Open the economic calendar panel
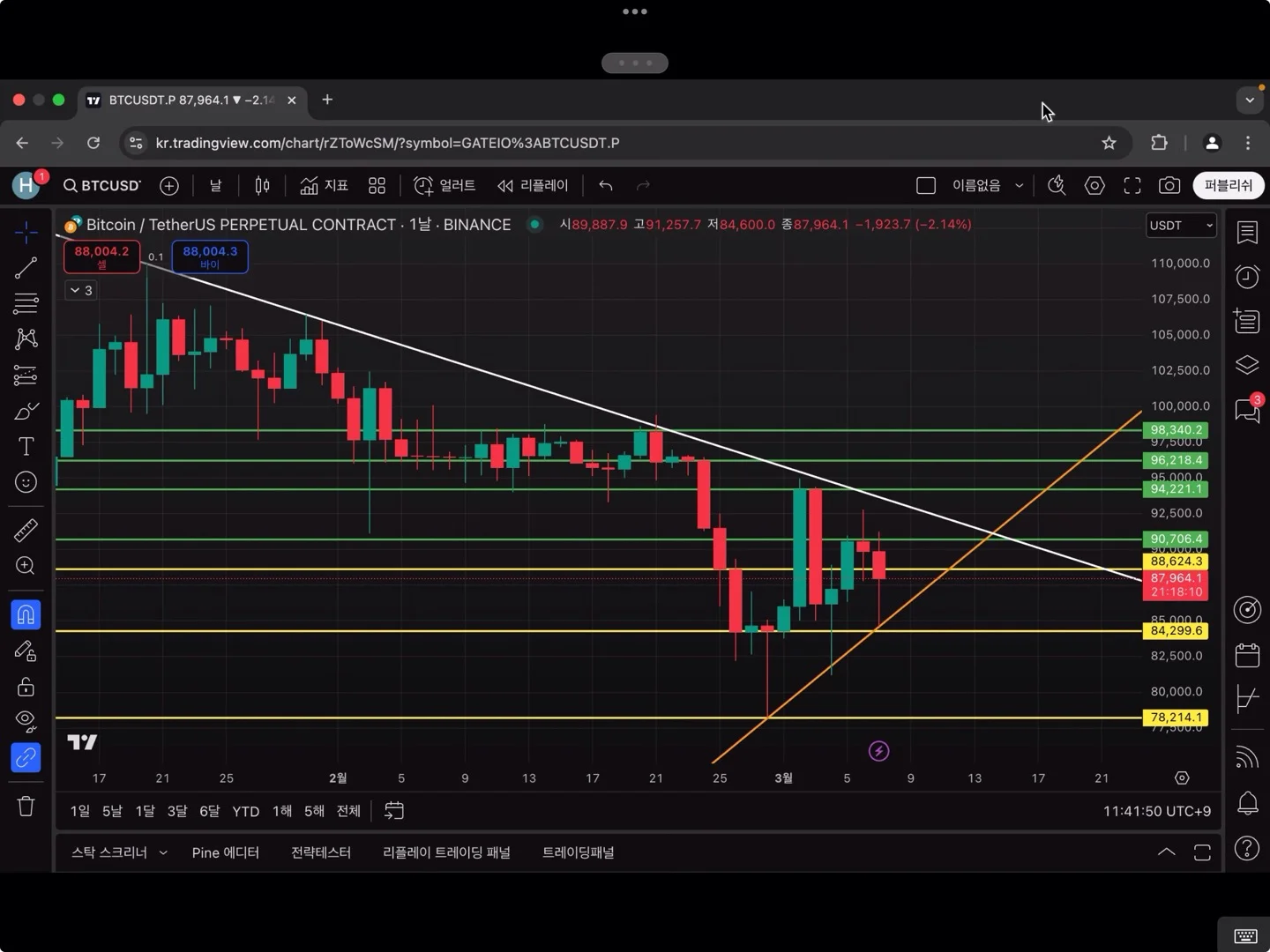 pos(1247,655)
